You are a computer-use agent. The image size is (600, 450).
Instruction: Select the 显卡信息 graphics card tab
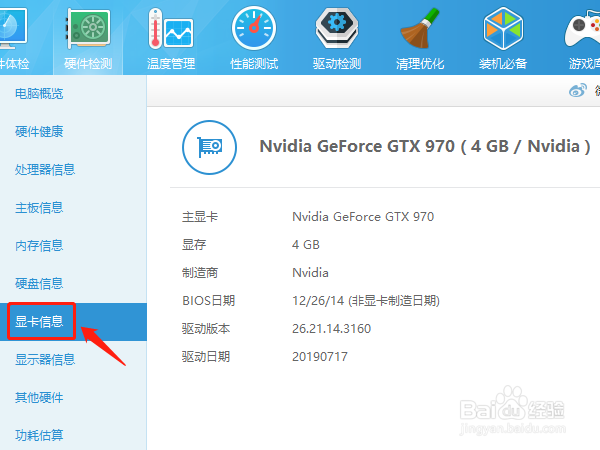click(39, 322)
